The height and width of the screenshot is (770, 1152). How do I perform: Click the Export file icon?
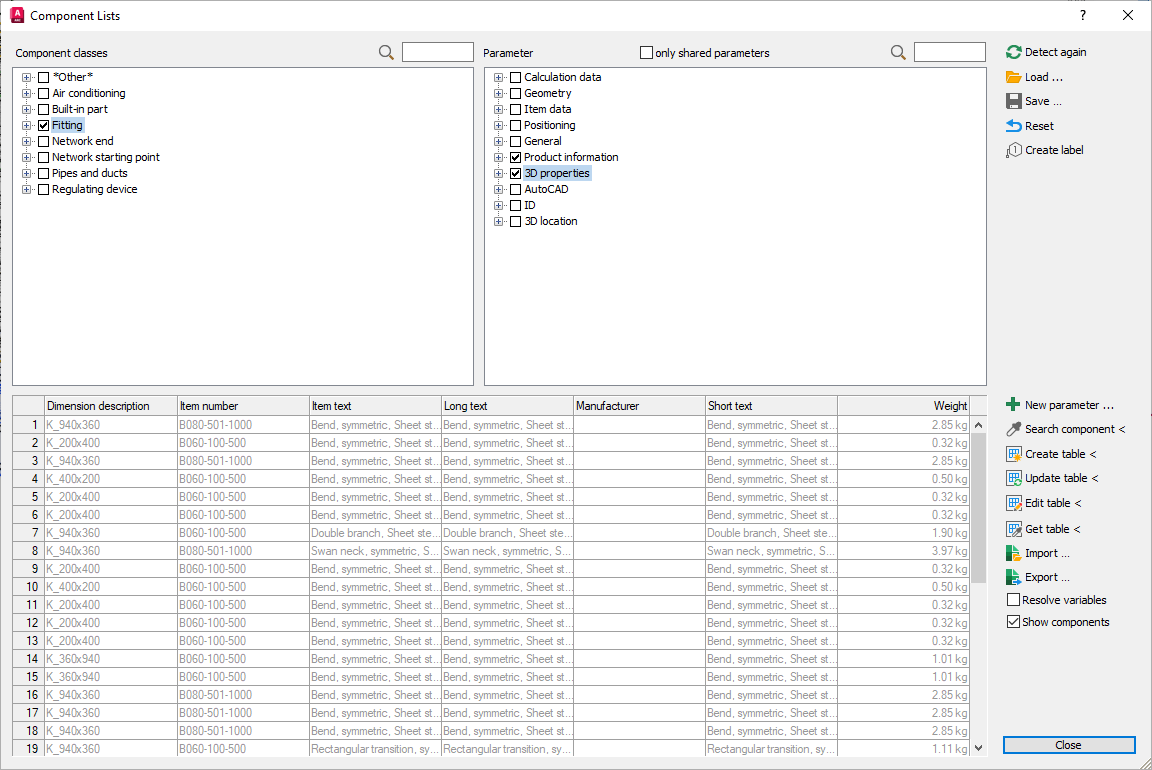[x=1014, y=578]
